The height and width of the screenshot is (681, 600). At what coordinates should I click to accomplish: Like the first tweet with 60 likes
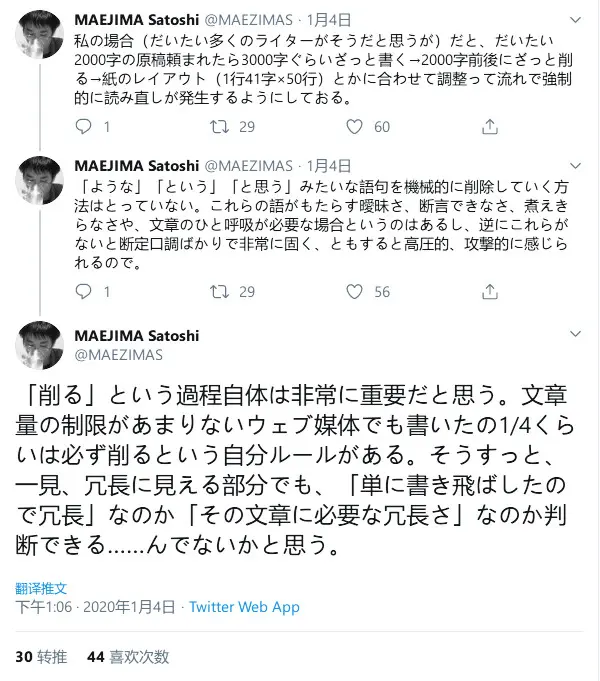[353, 127]
